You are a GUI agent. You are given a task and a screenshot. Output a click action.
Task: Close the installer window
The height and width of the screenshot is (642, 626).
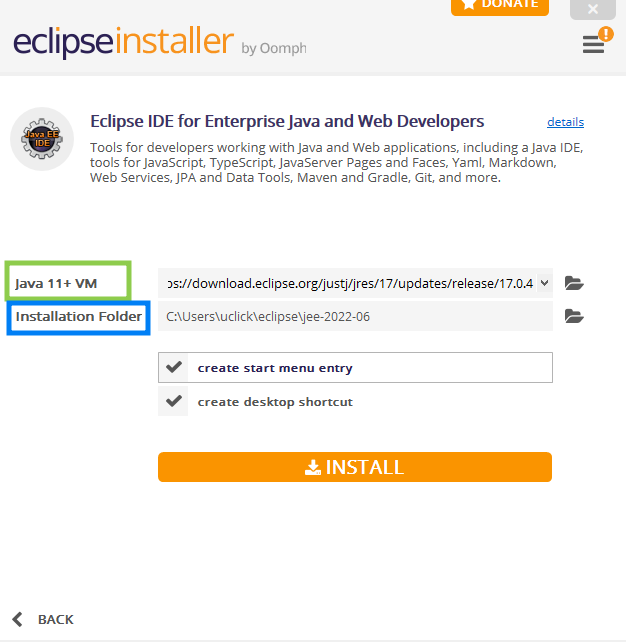[x=592, y=8]
